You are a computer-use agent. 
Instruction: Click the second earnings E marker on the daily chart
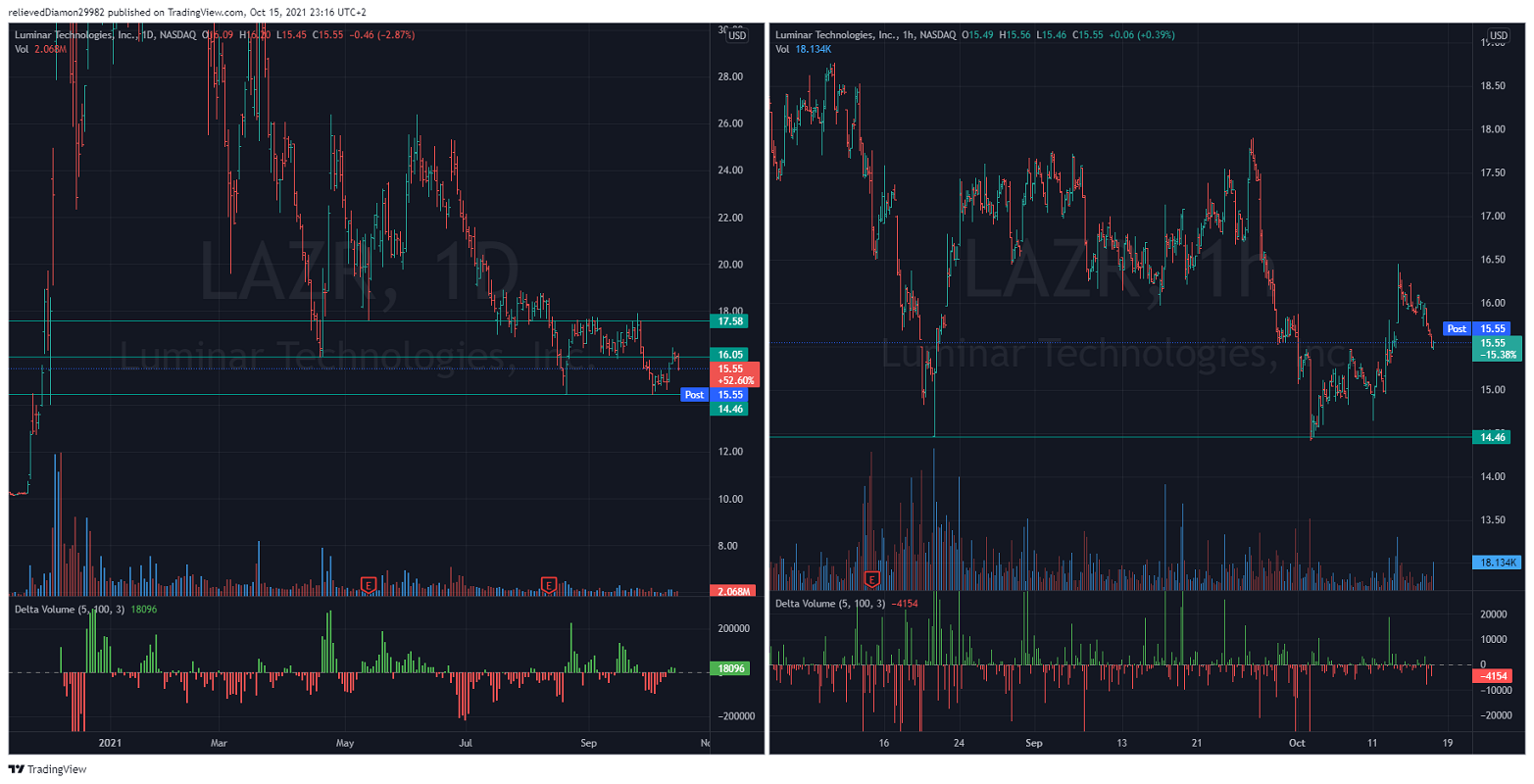(x=550, y=585)
